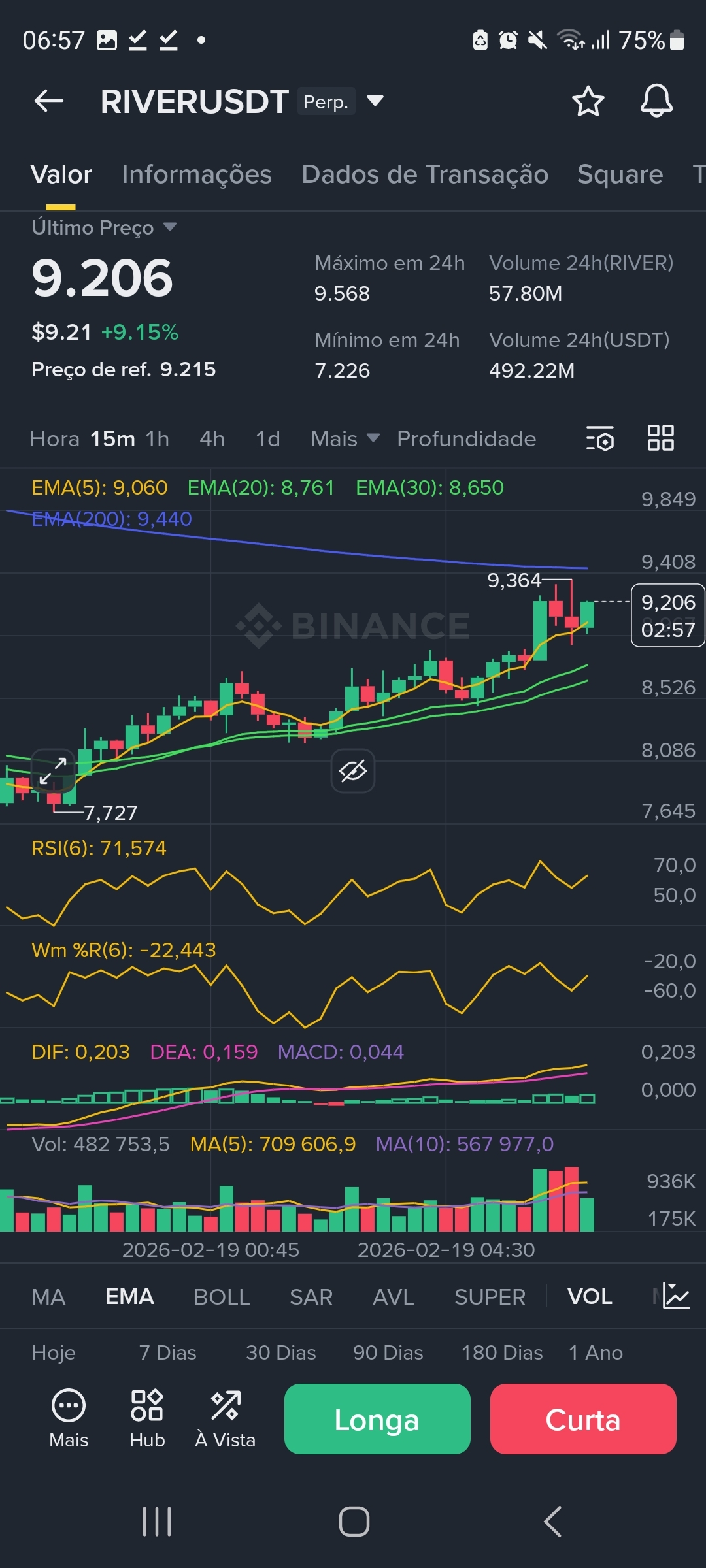The height and width of the screenshot is (1568, 706).
Task: Tap the 9,364 high marker on chart
Action: pyautogui.click(x=514, y=580)
